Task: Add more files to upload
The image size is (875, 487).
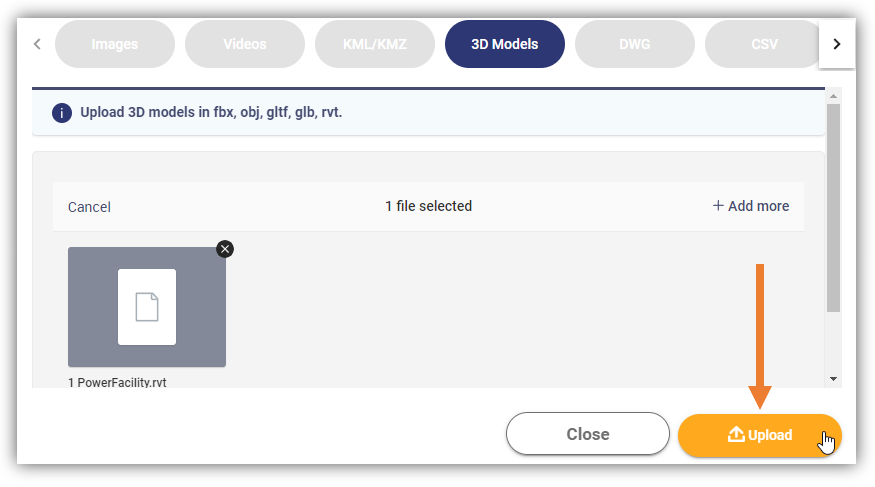Action: tap(751, 206)
